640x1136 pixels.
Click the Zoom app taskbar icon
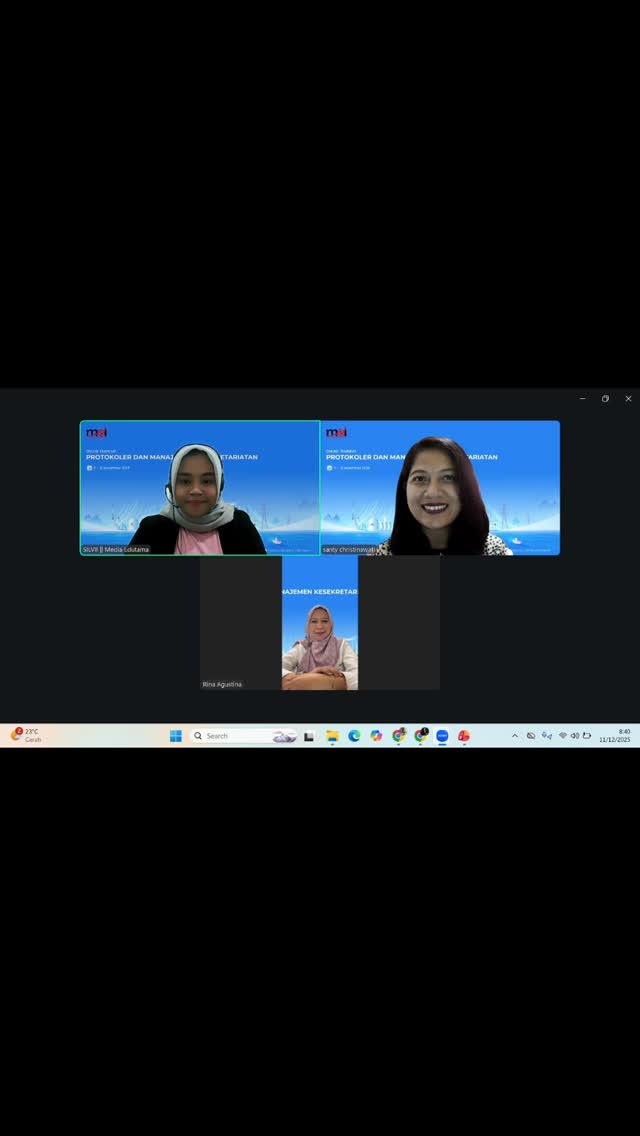tap(442, 736)
